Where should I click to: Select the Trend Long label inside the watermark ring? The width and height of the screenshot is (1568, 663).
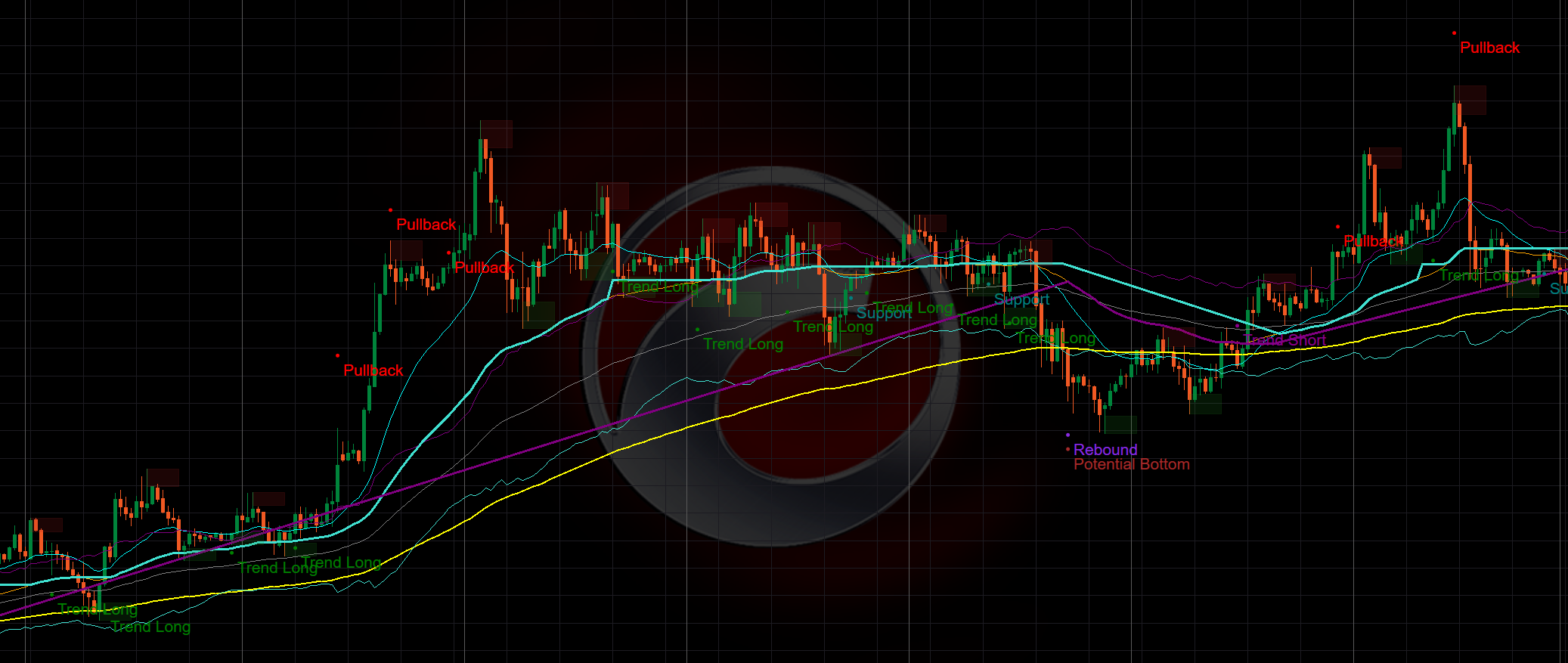point(743,344)
